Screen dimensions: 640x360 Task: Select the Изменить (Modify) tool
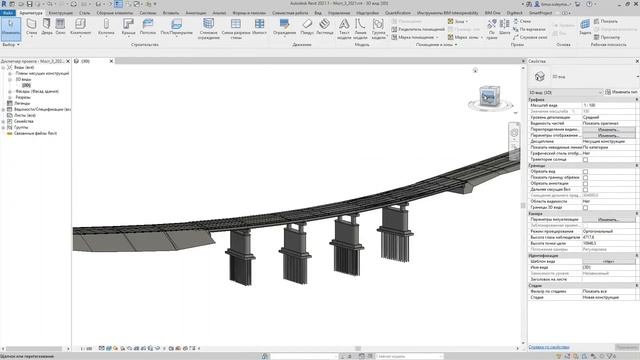pos(11,28)
